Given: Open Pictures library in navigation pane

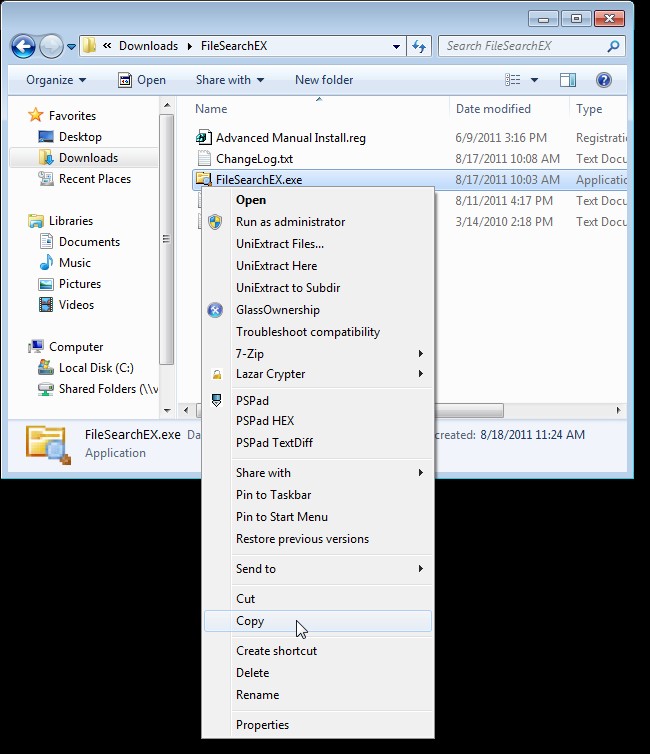Looking at the screenshot, I should point(70,284).
